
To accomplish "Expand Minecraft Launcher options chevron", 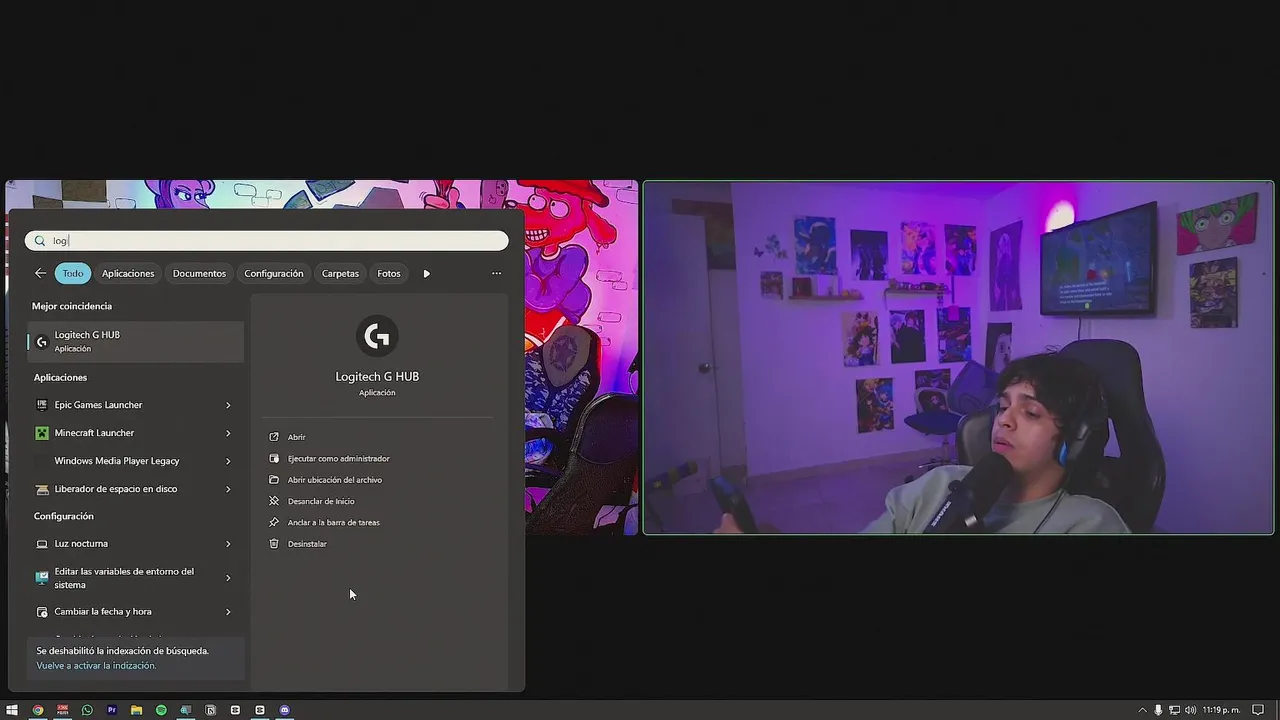I will click(x=228, y=433).
